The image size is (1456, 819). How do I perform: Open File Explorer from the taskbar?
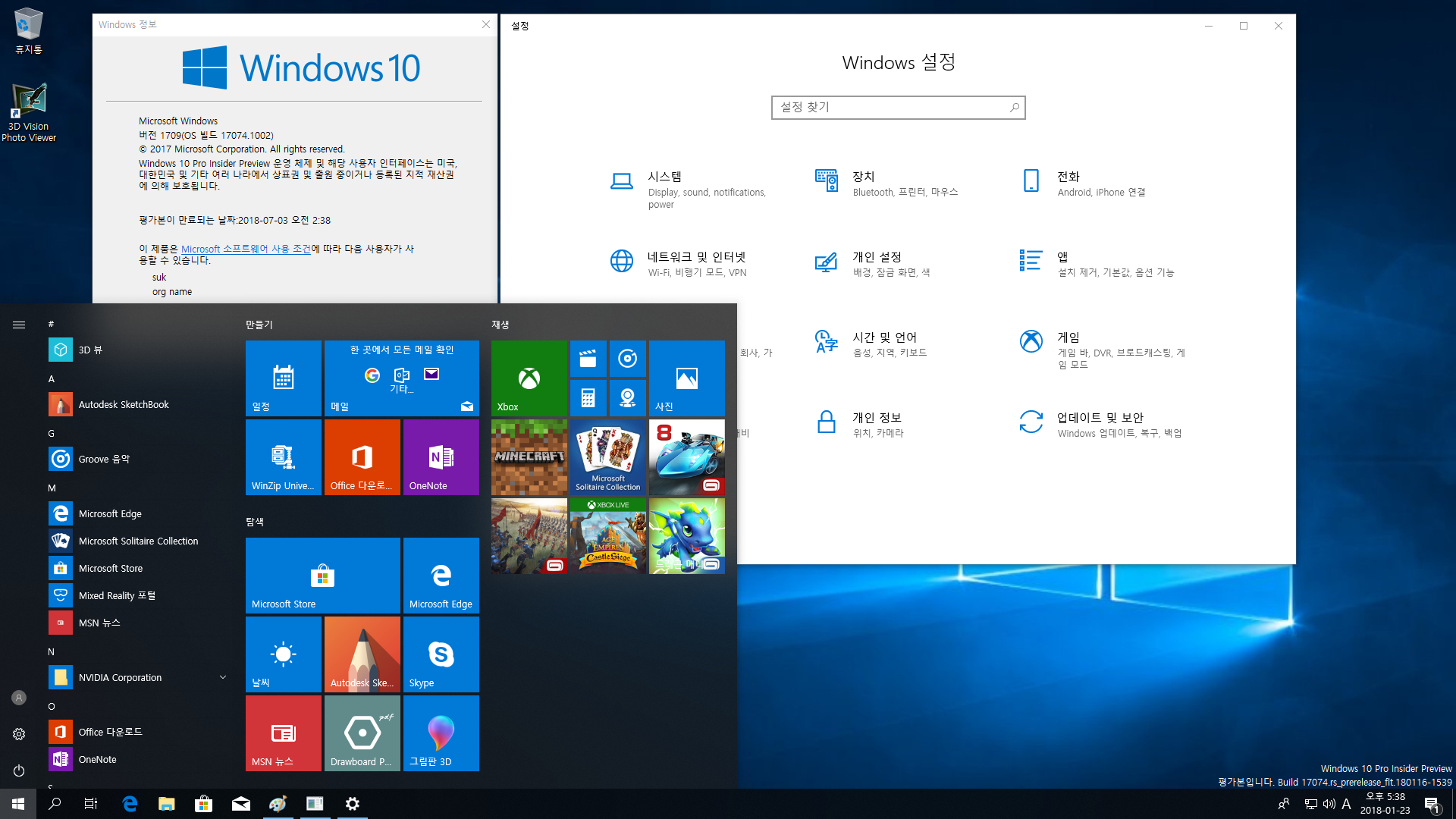tap(167, 804)
